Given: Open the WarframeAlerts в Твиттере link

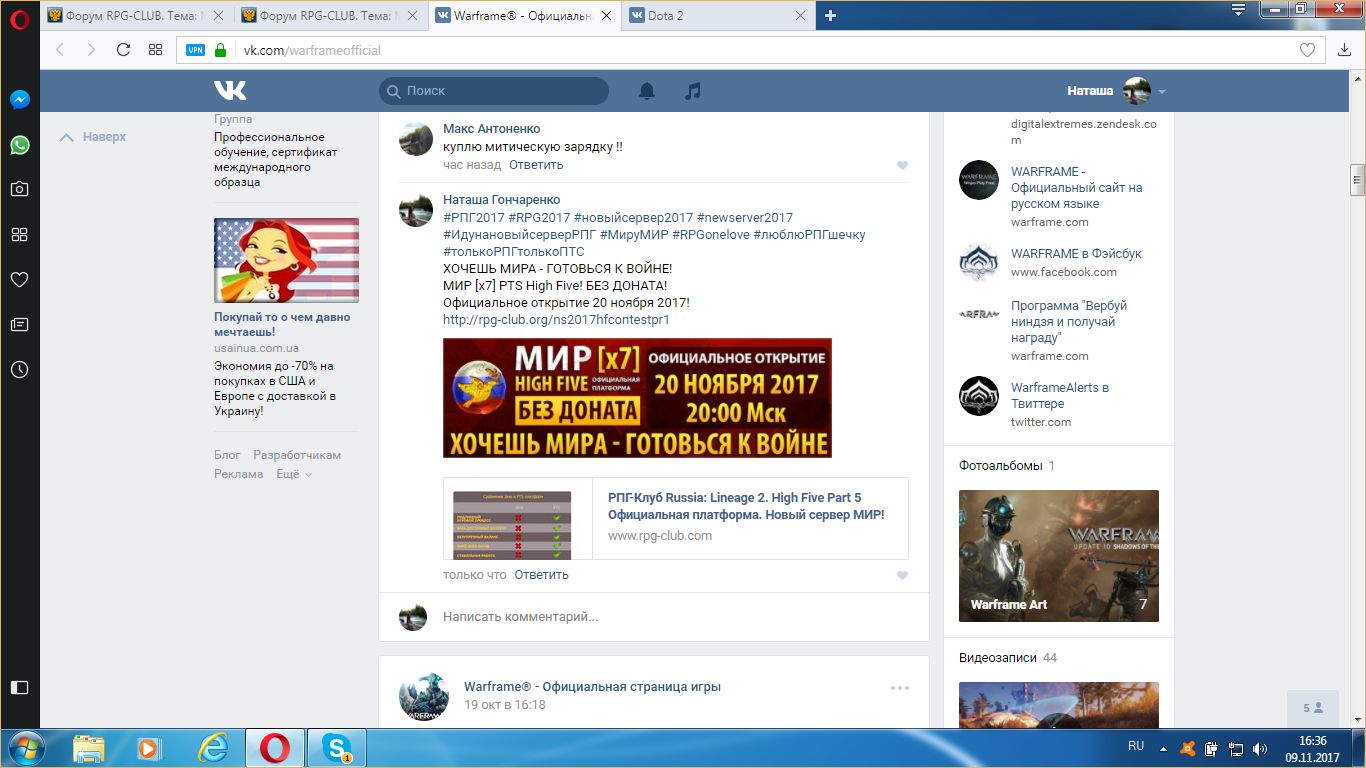Looking at the screenshot, I should pyautogui.click(x=1060, y=396).
